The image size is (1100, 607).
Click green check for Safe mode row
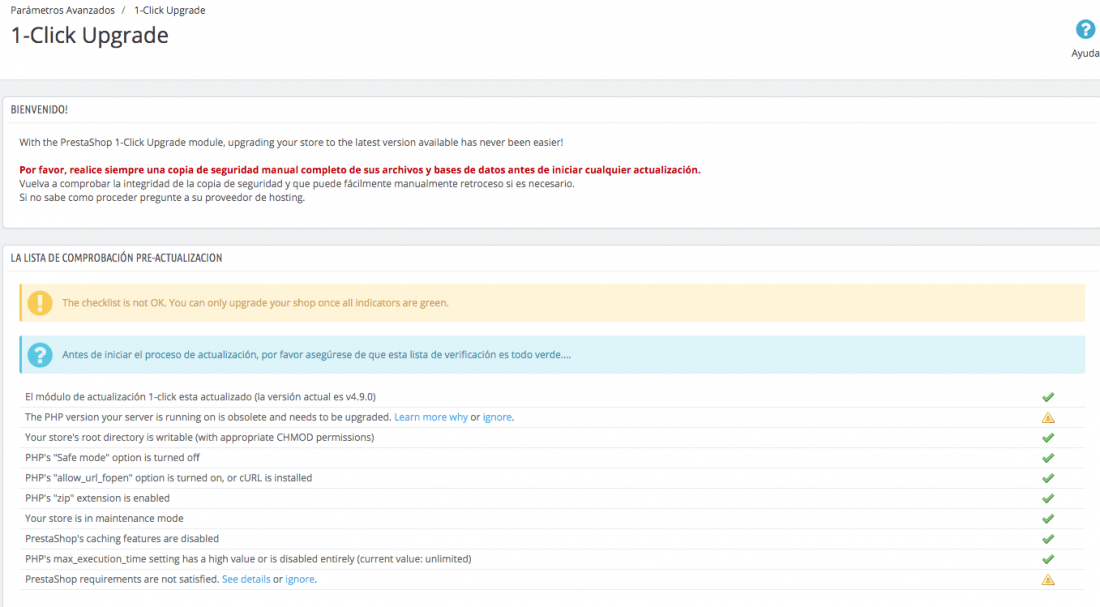tap(1048, 458)
